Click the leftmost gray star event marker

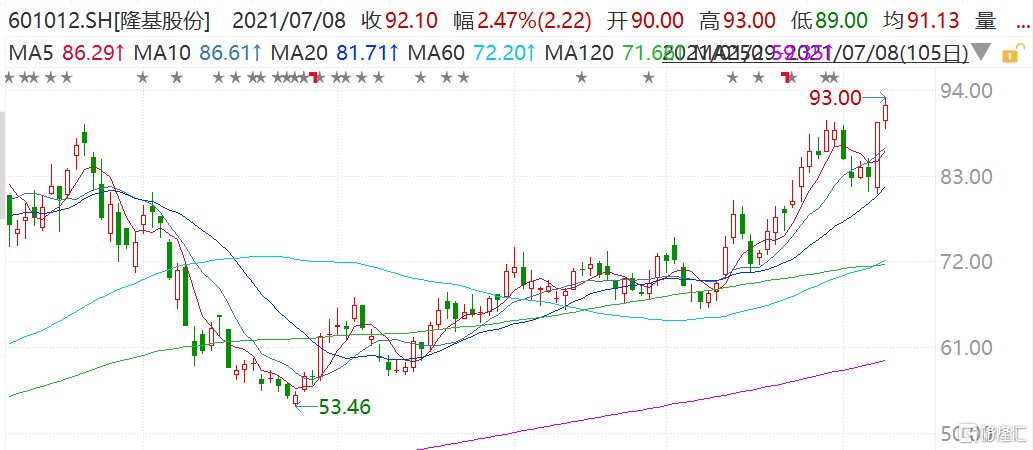(x=9, y=78)
